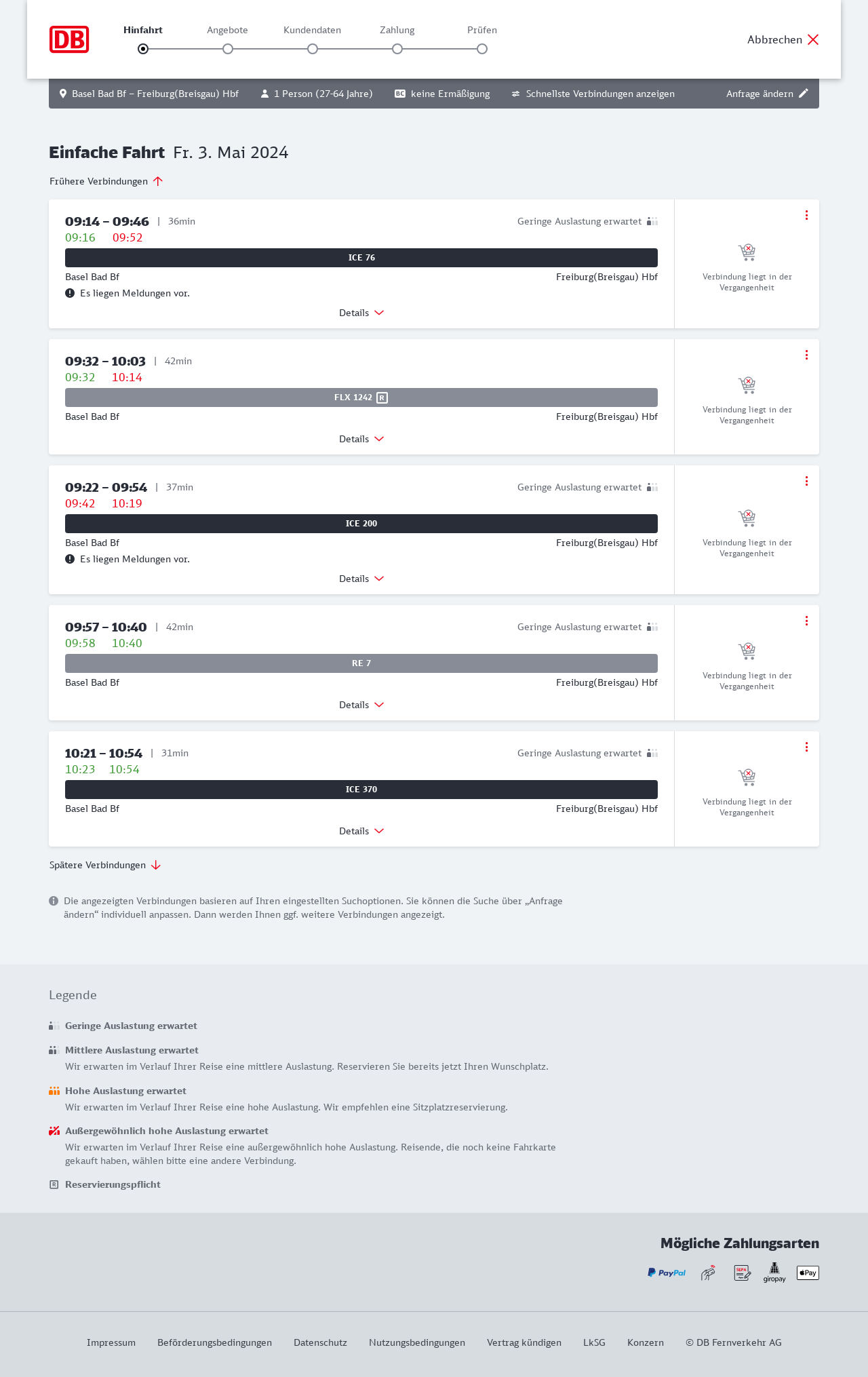Image resolution: width=868 pixels, height=1377 pixels.
Task: Load Frühere Verbindungen
Action: pyautogui.click(x=106, y=181)
